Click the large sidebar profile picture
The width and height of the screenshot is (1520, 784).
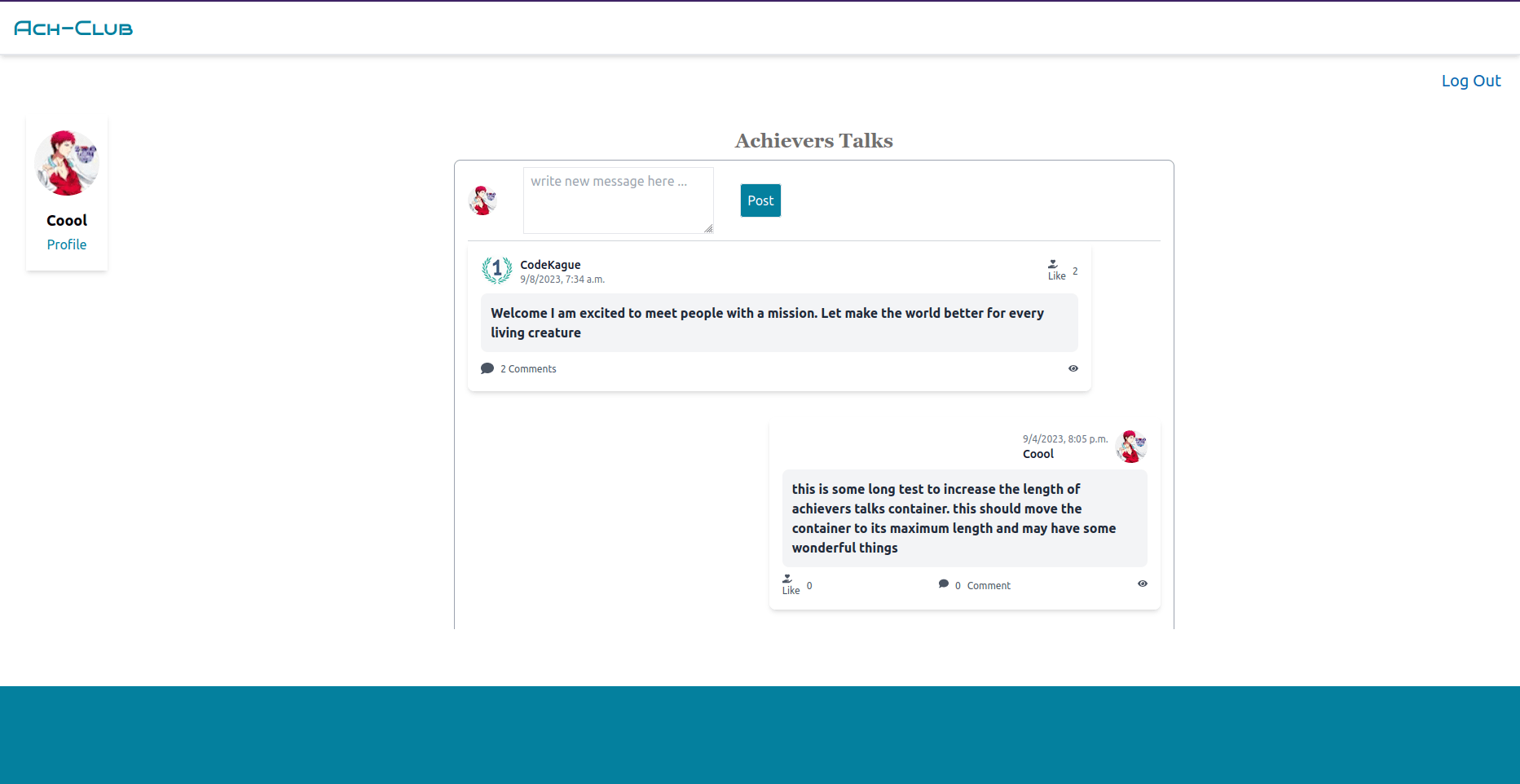click(x=67, y=163)
